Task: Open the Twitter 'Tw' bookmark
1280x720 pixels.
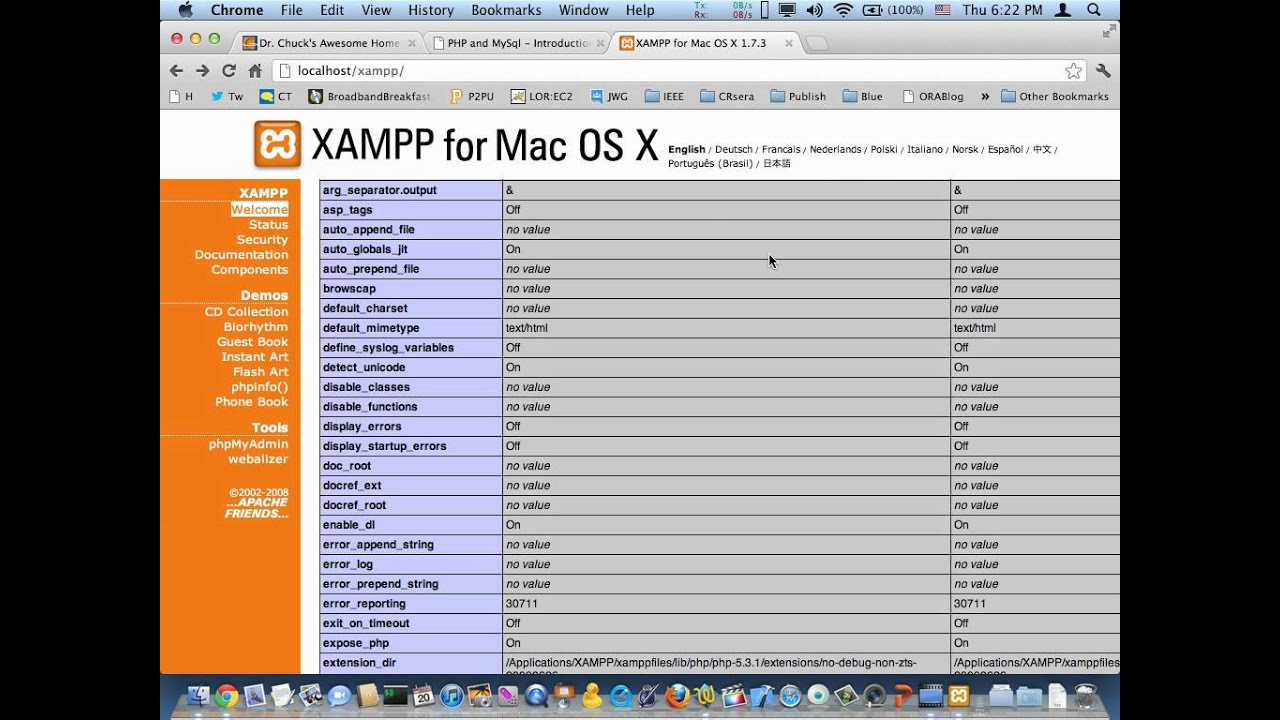Action: 227,97
